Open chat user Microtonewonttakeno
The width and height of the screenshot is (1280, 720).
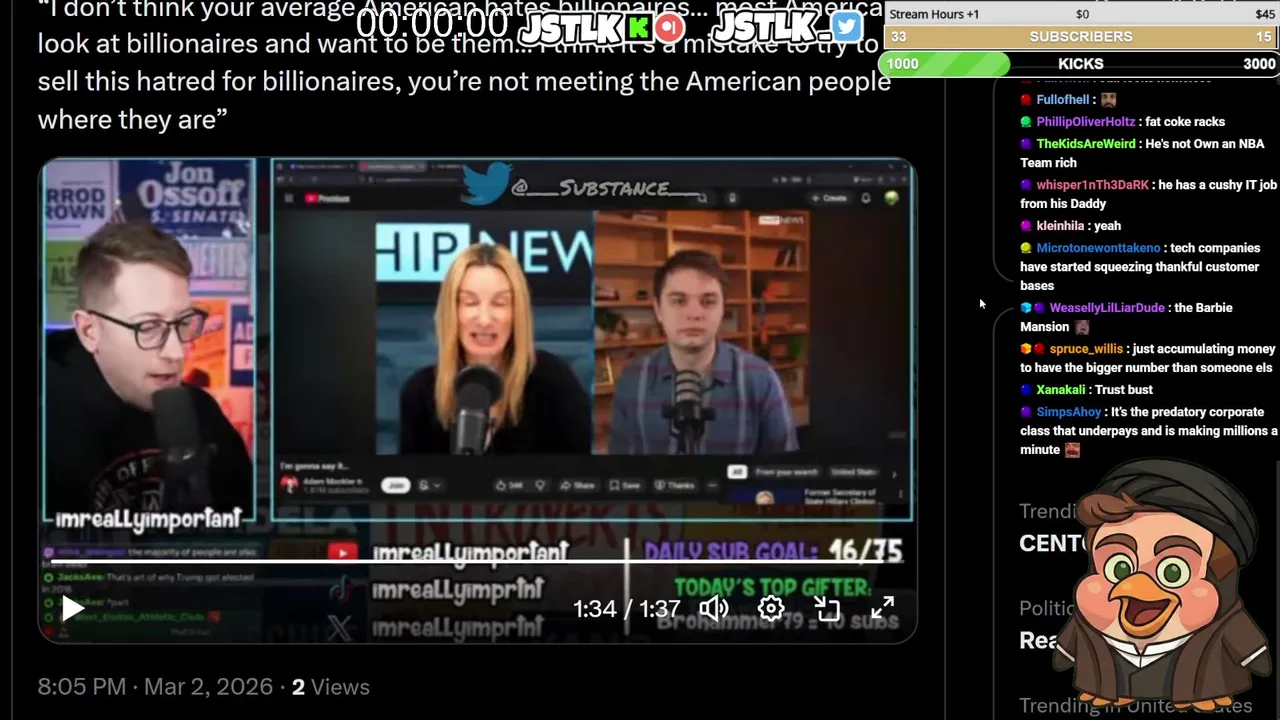(x=1098, y=248)
